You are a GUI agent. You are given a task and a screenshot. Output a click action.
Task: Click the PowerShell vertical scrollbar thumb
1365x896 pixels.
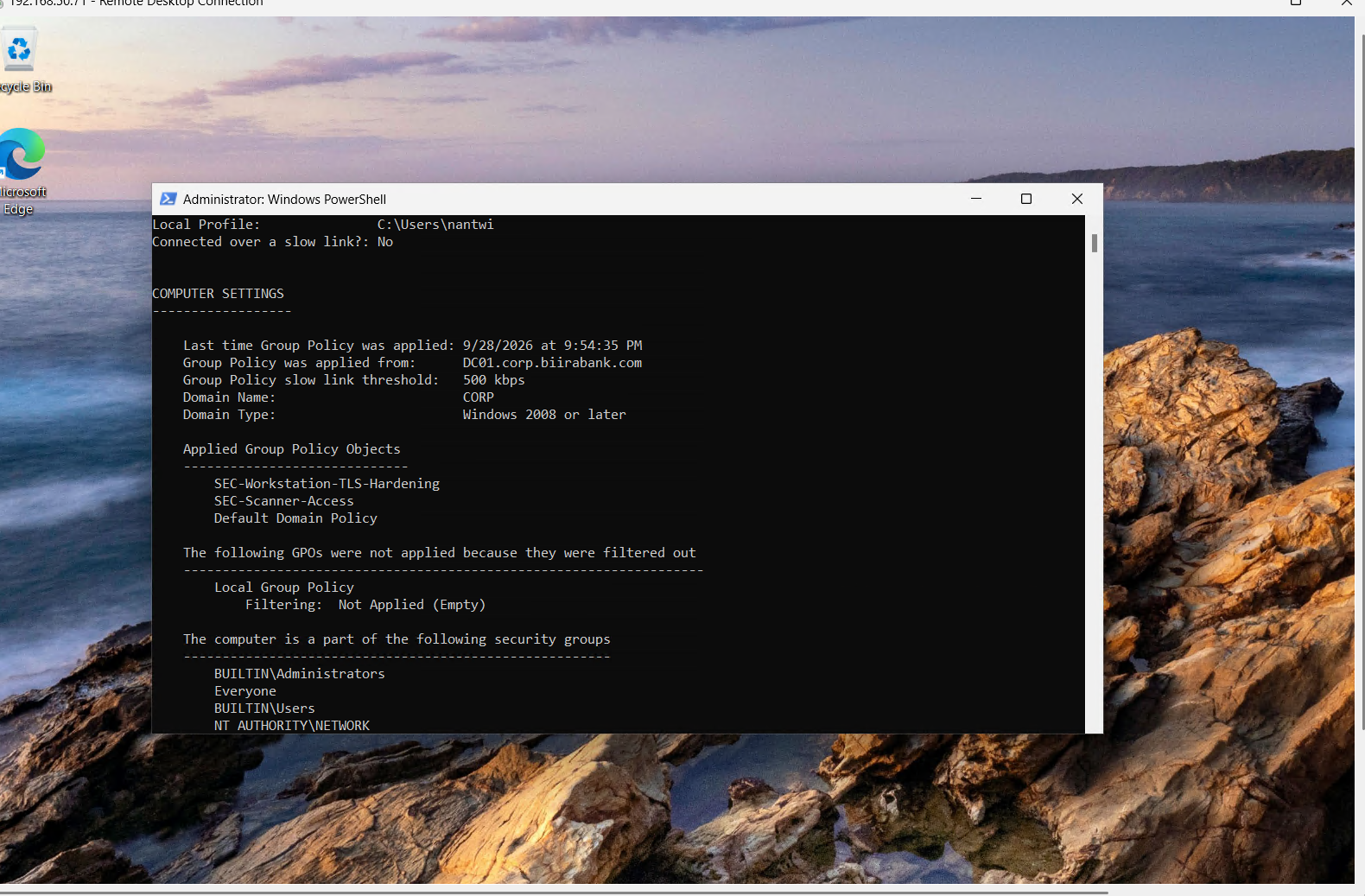coord(1095,243)
